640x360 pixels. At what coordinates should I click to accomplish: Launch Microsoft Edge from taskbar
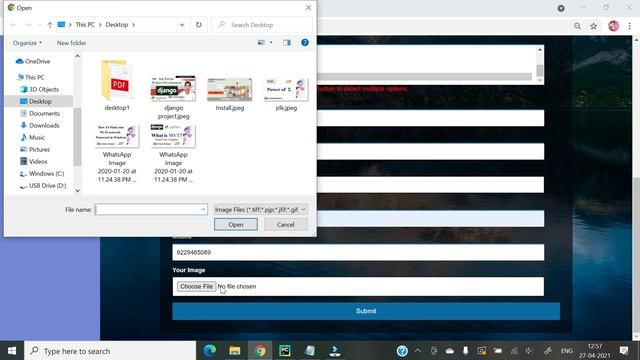210,351
